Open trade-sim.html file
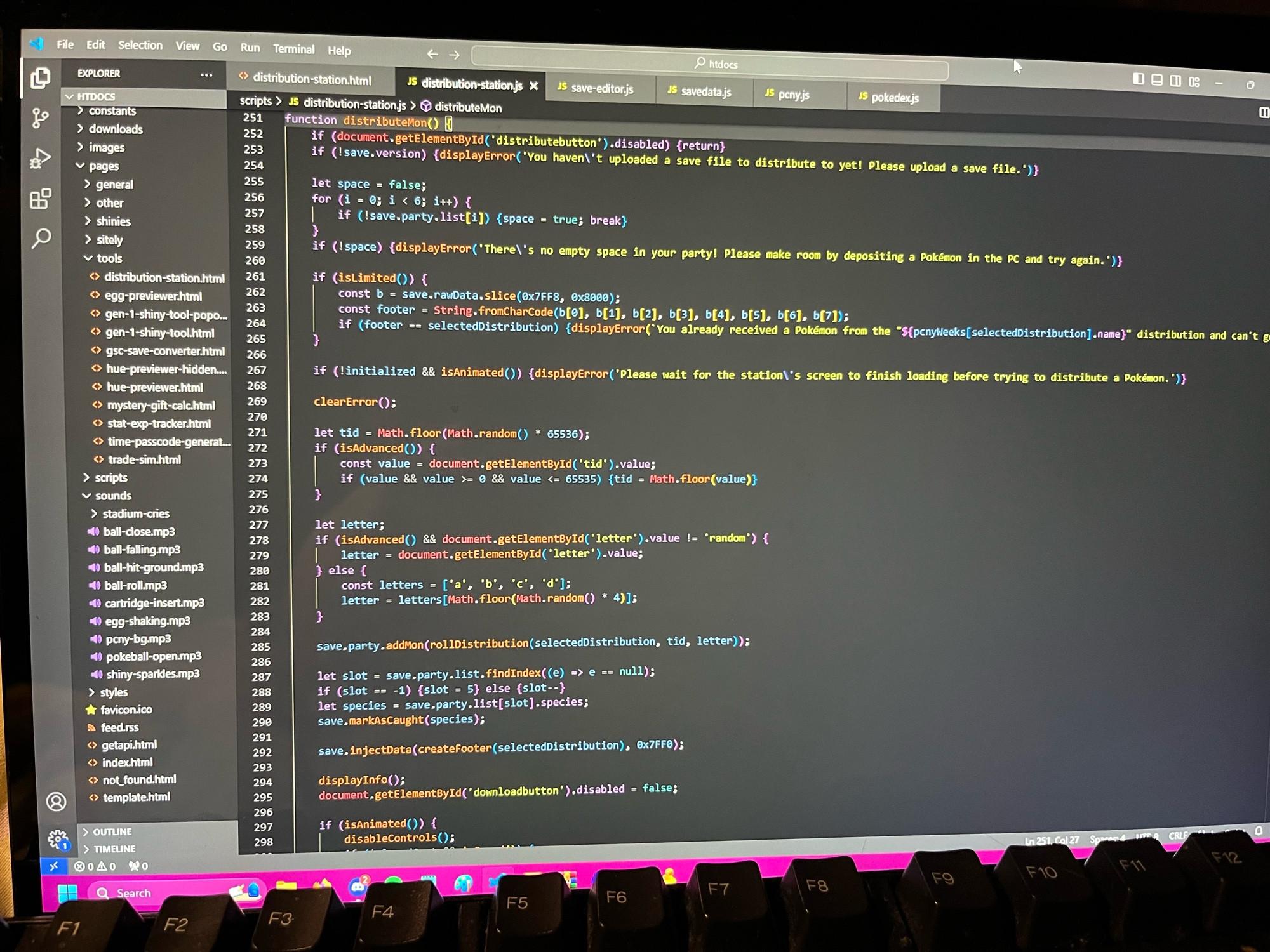Viewport: 1270px width, 952px height. click(x=137, y=459)
